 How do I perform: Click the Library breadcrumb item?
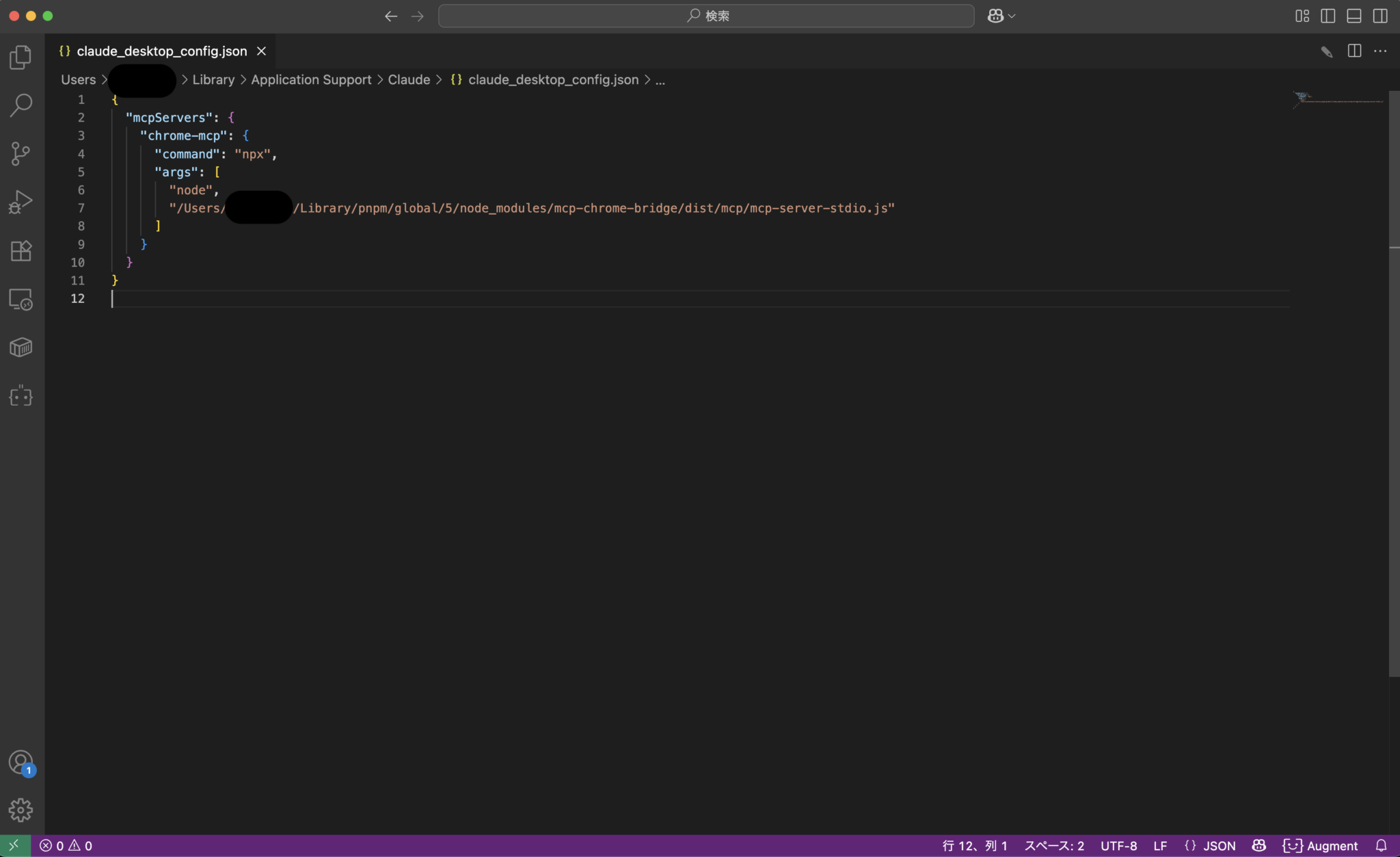[213, 80]
